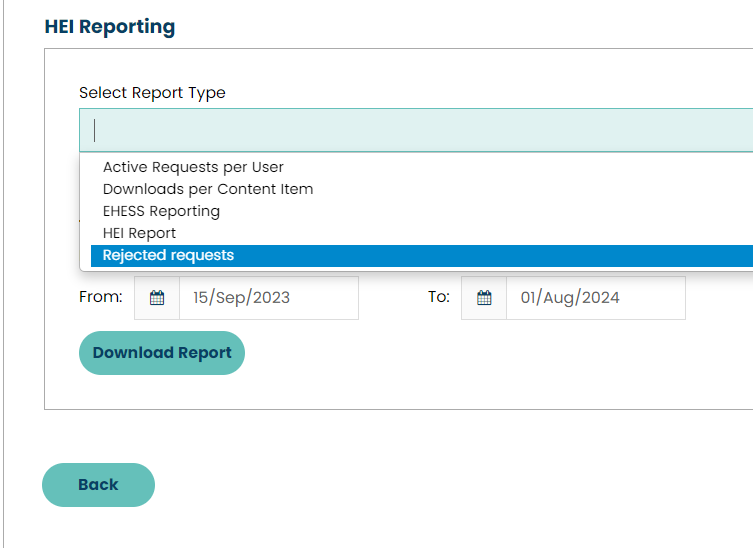Choose Active Requests per User option
Screen dimensions: 753x548
(193, 167)
